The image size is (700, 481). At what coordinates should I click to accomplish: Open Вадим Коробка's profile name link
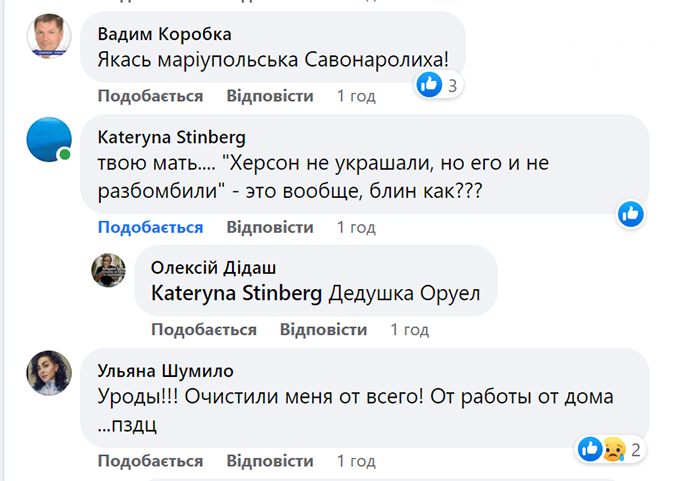point(164,35)
